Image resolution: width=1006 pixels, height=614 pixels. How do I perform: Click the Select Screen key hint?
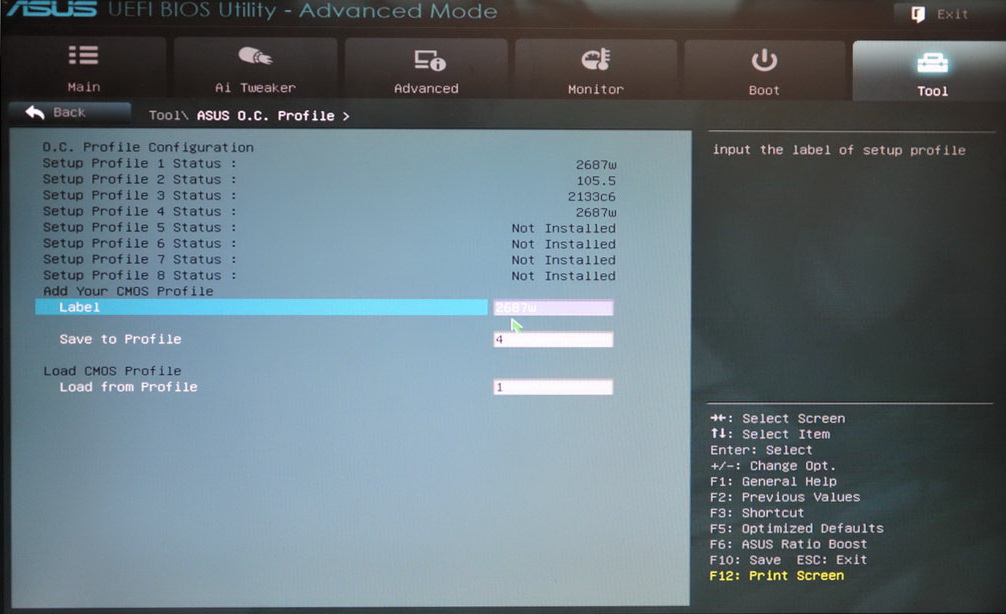(x=778, y=418)
